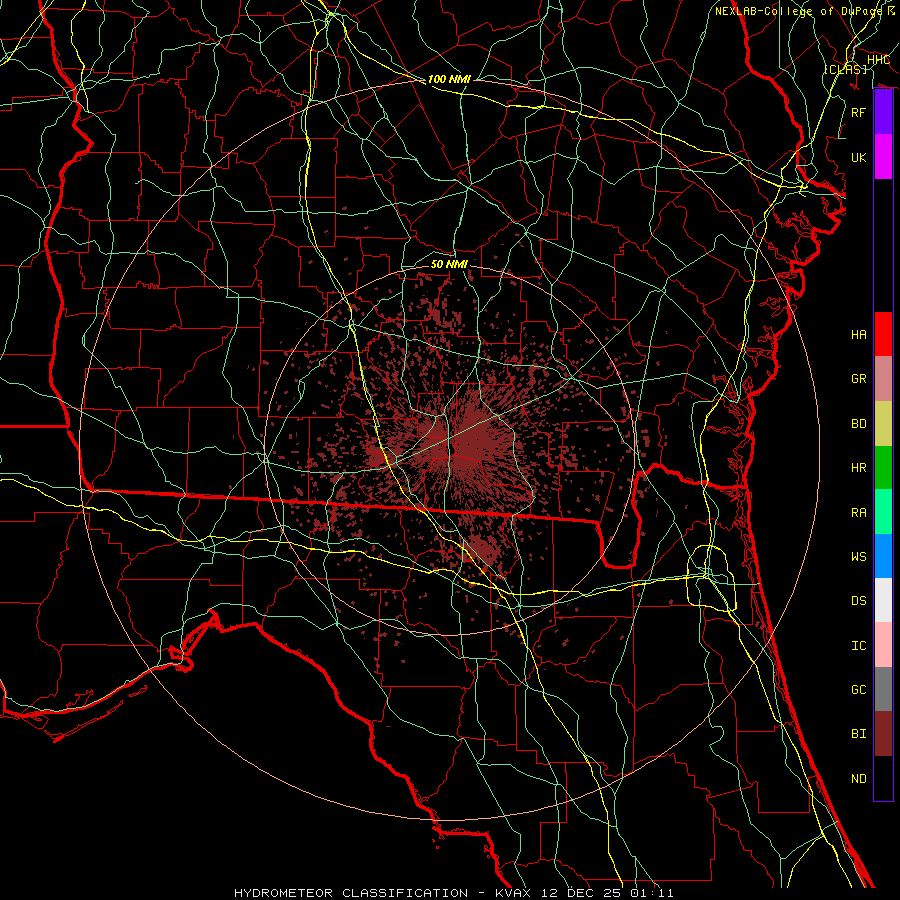Pick the HR green legend swatch

coord(883,468)
